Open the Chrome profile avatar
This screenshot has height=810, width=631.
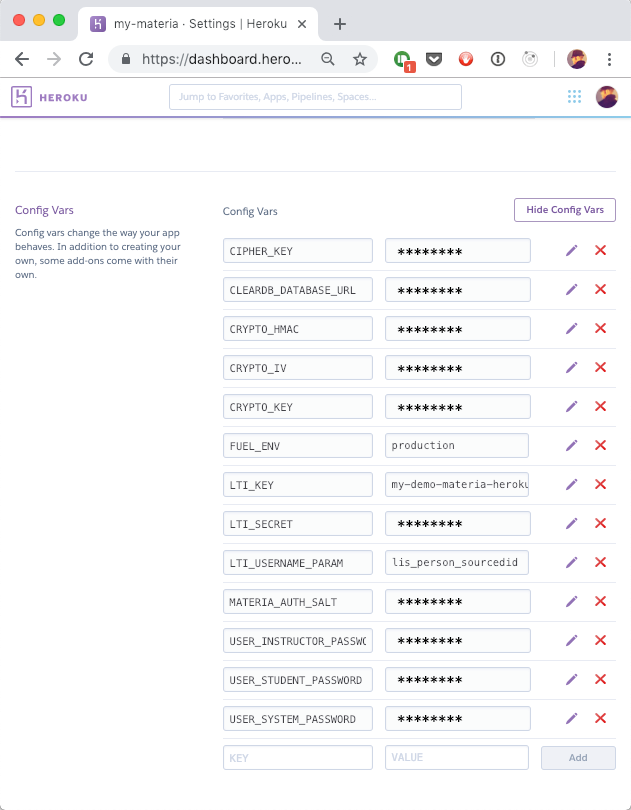577,59
